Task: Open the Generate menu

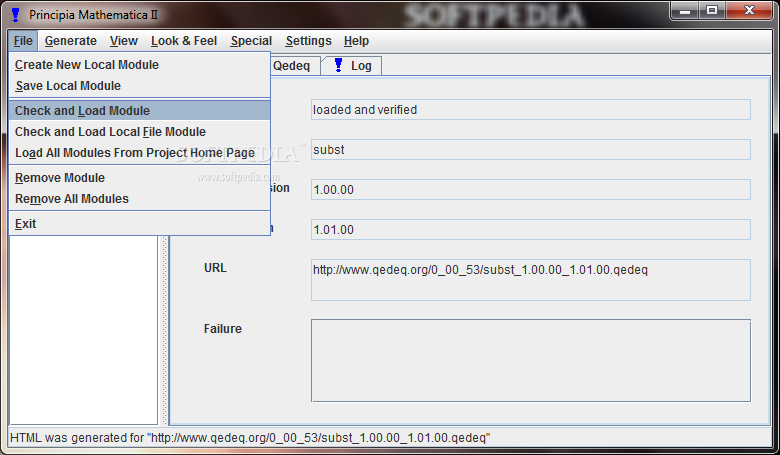Action: pos(71,41)
